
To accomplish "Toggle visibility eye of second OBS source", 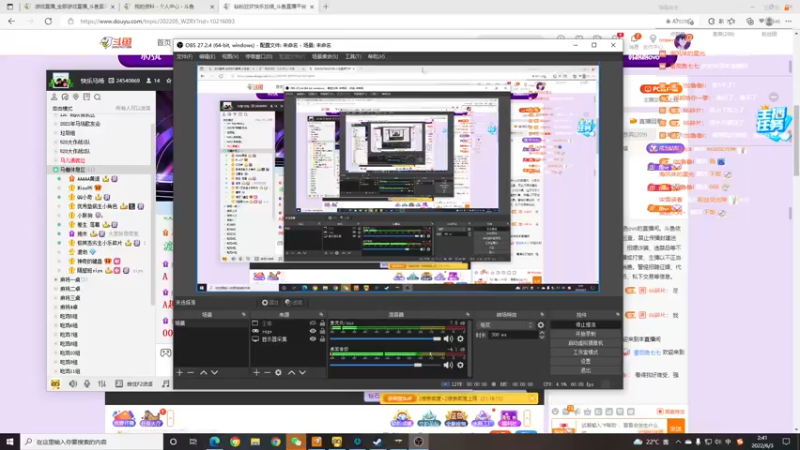I will tap(313, 331).
